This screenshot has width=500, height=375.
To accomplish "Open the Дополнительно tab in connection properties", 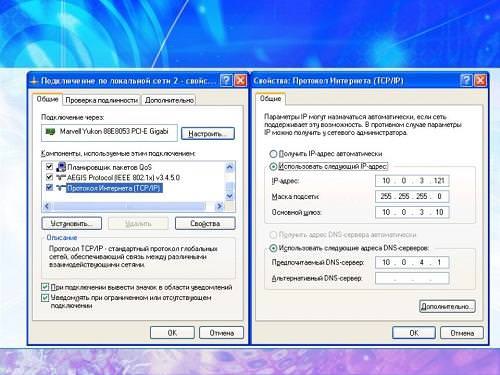I will (x=169, y=100).
